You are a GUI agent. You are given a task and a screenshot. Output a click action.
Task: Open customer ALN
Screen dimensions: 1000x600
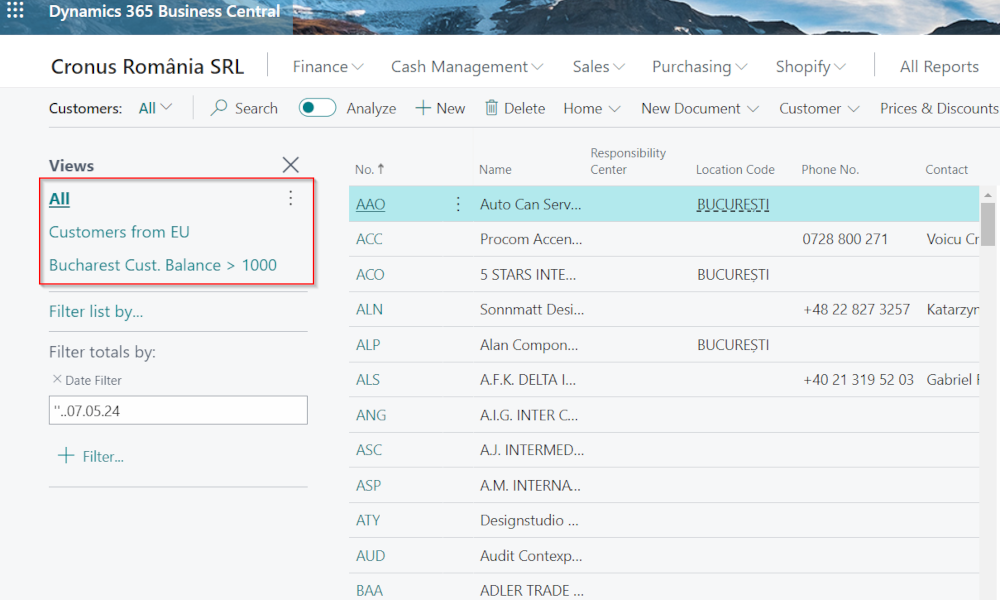click(x=368, y=309)
